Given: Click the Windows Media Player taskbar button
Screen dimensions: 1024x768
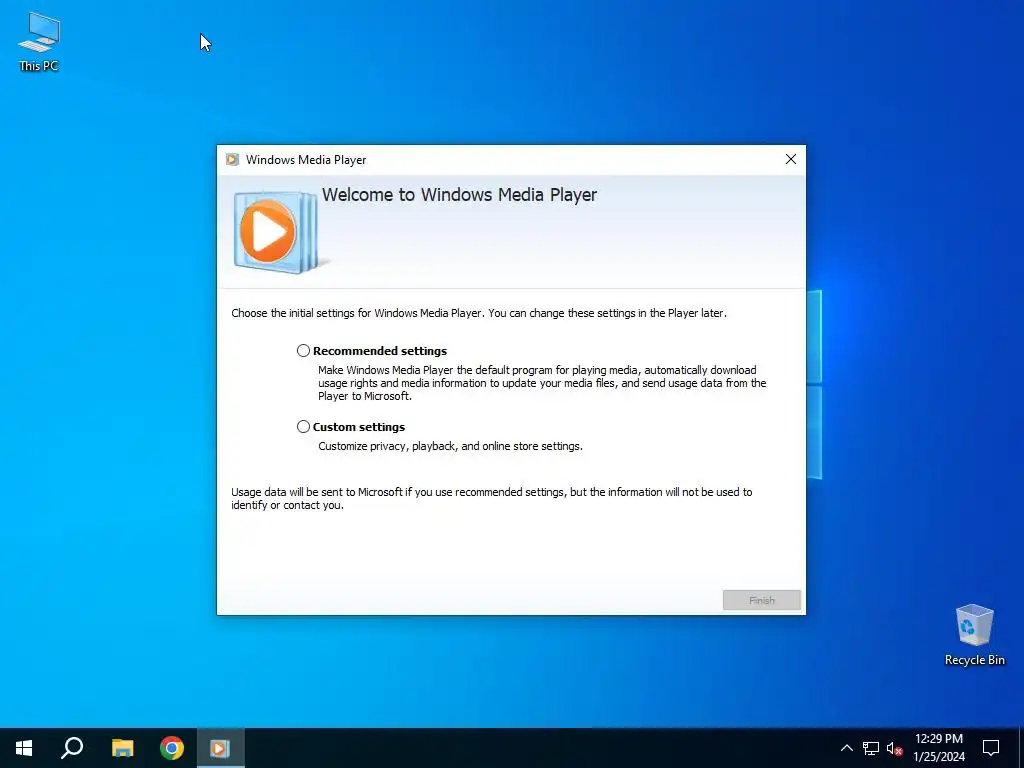Looking at the screenshot, I should click(220, 748).
